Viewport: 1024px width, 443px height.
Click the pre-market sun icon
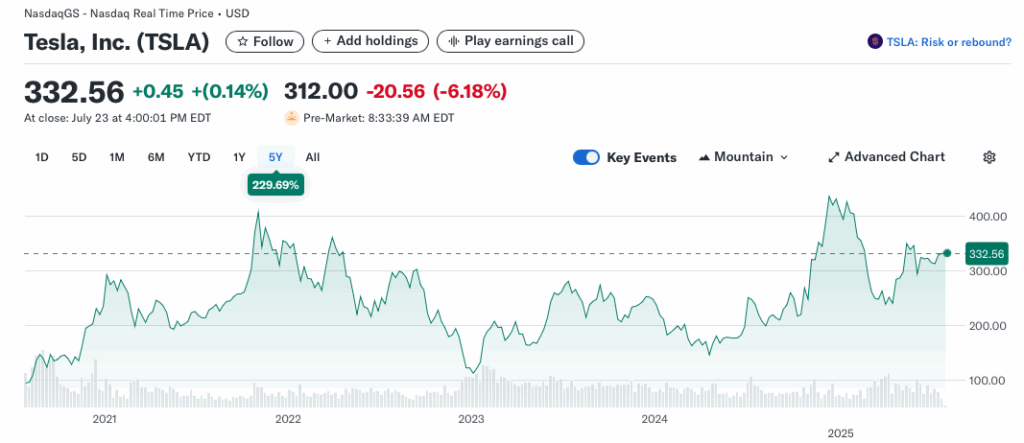292,118
